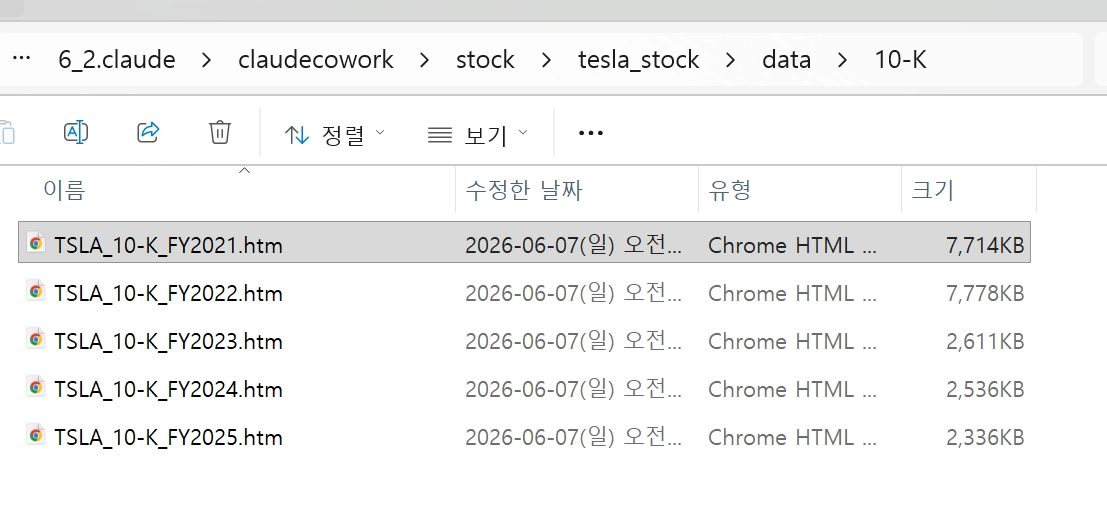This screenshot has height=516, width=1107.
Task: Click the modified date of TSLA_10-K_FY2023.htm
Action: pyautogui.click(x=574, y=342)
